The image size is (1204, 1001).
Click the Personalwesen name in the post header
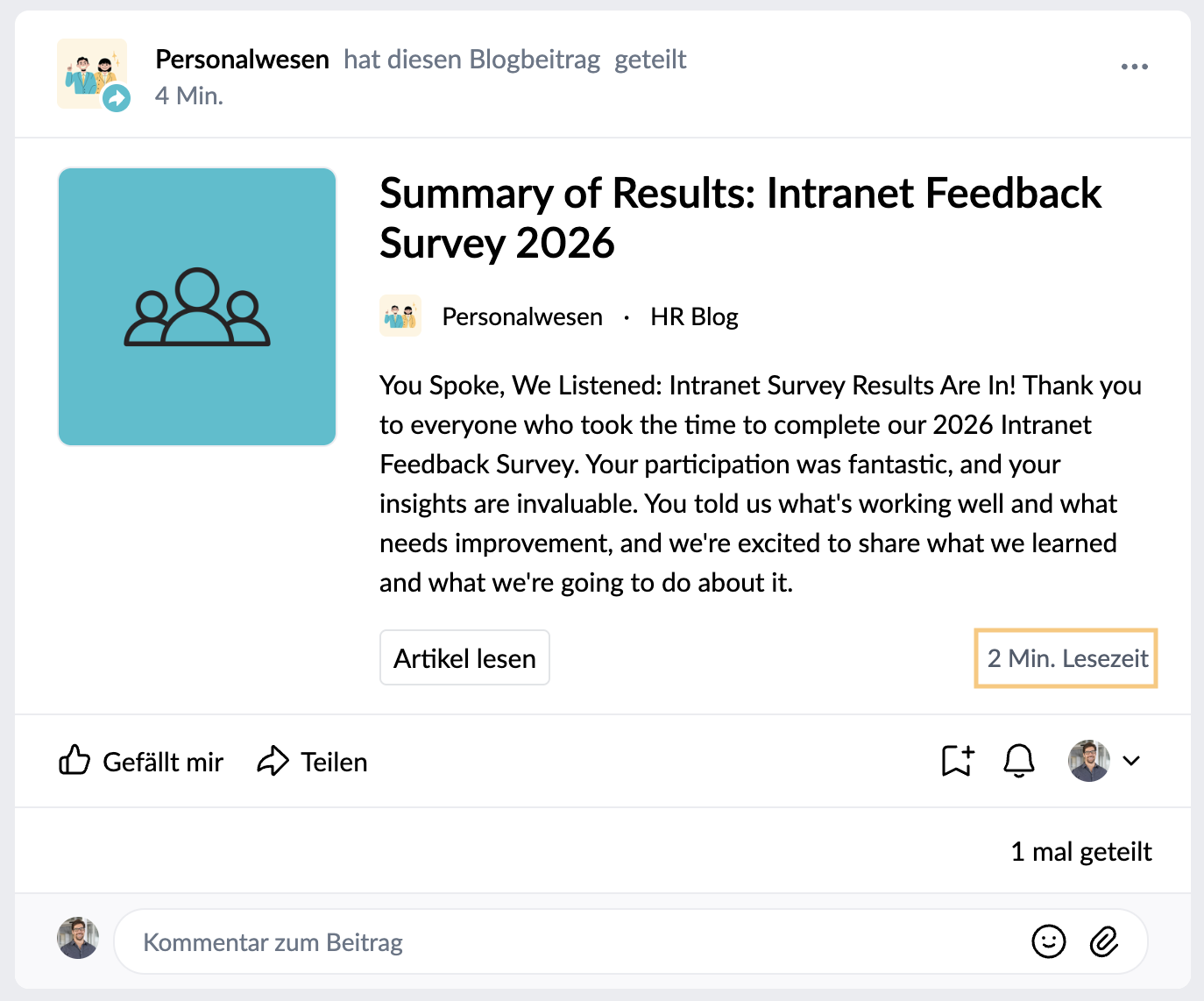(242, 60)
